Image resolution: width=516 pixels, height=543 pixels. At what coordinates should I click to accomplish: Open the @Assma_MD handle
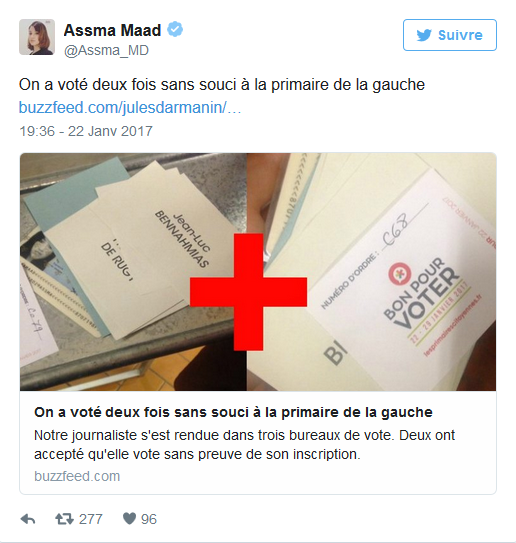point(106,51)
